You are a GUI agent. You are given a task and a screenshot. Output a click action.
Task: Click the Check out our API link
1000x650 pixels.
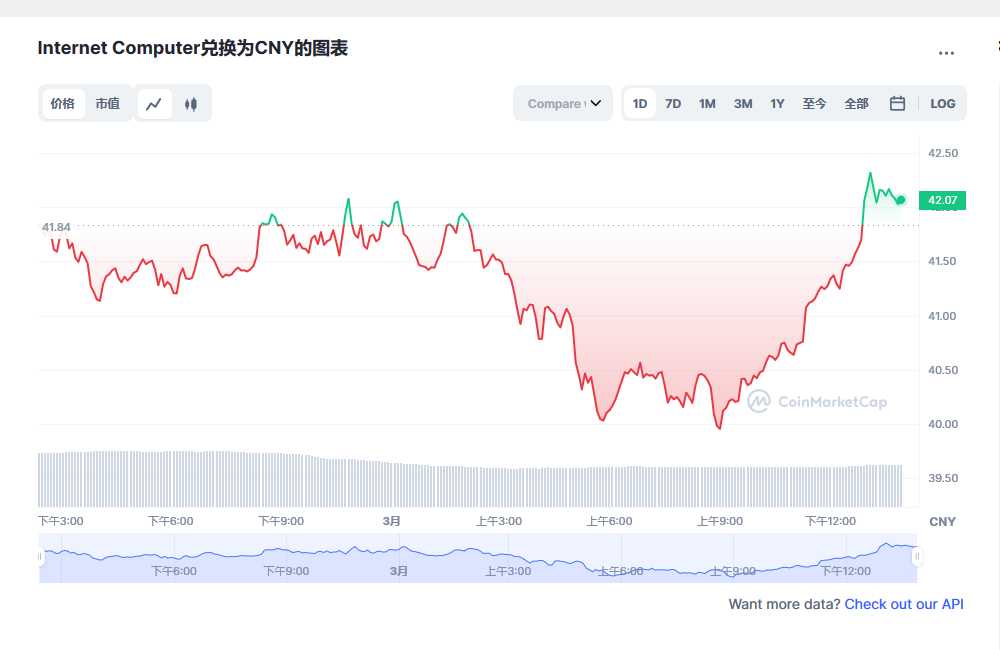(x=904, y=604)
